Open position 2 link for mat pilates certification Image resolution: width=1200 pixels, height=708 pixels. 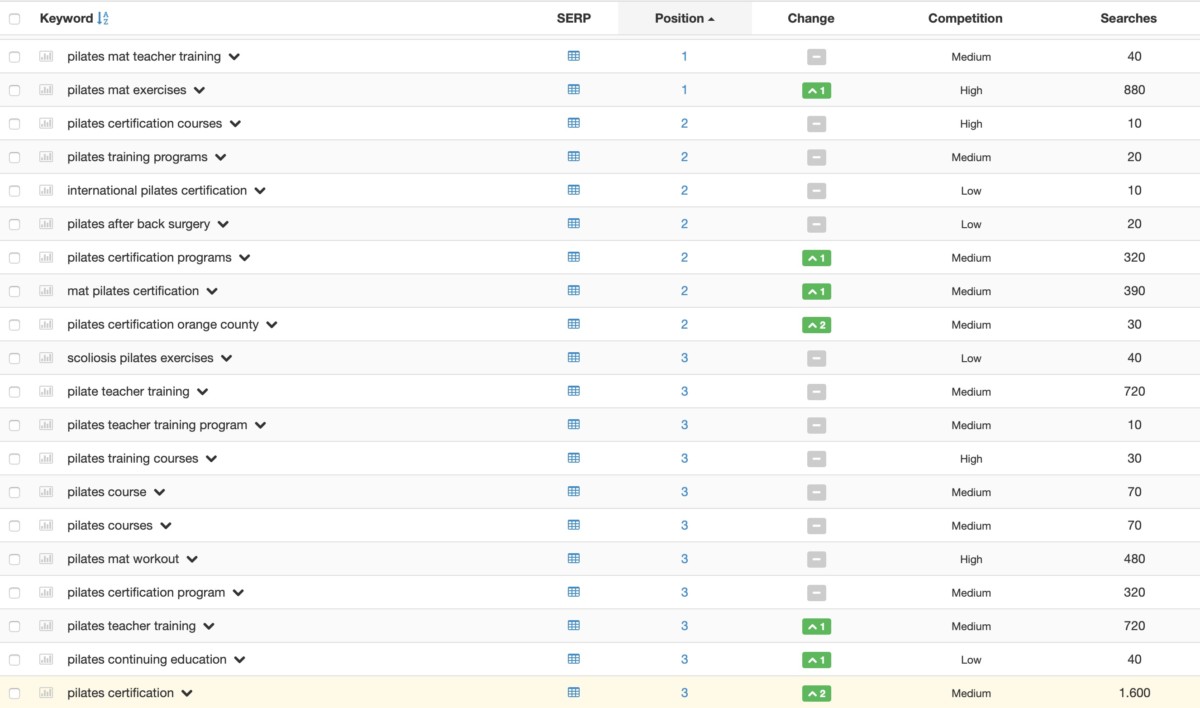pos(684,291)
